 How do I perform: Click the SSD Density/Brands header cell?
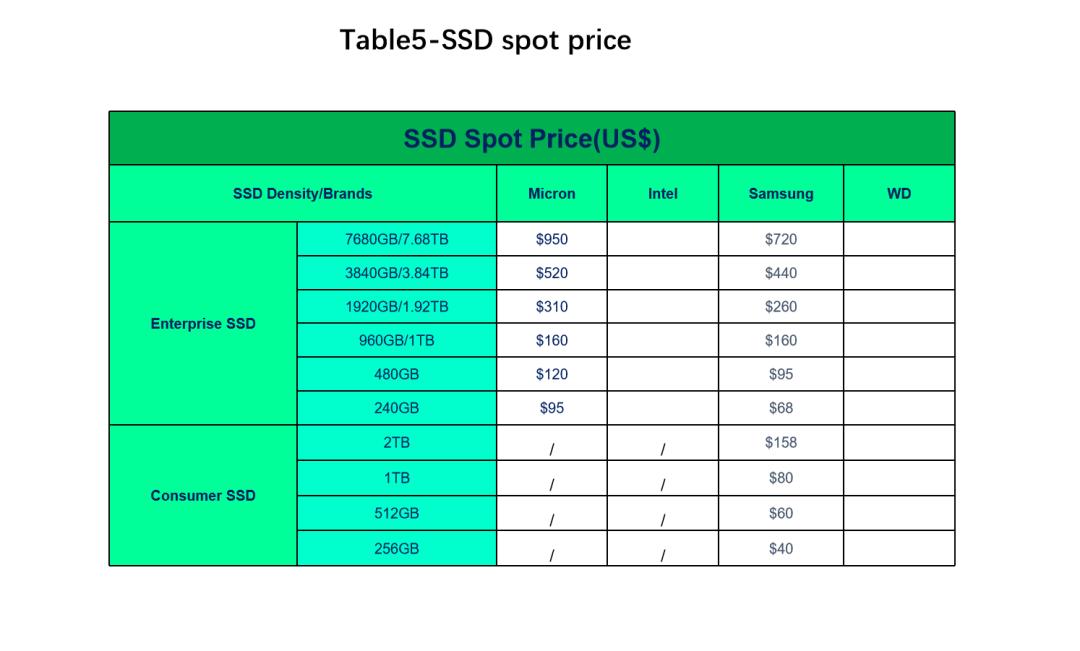(302, 194)
